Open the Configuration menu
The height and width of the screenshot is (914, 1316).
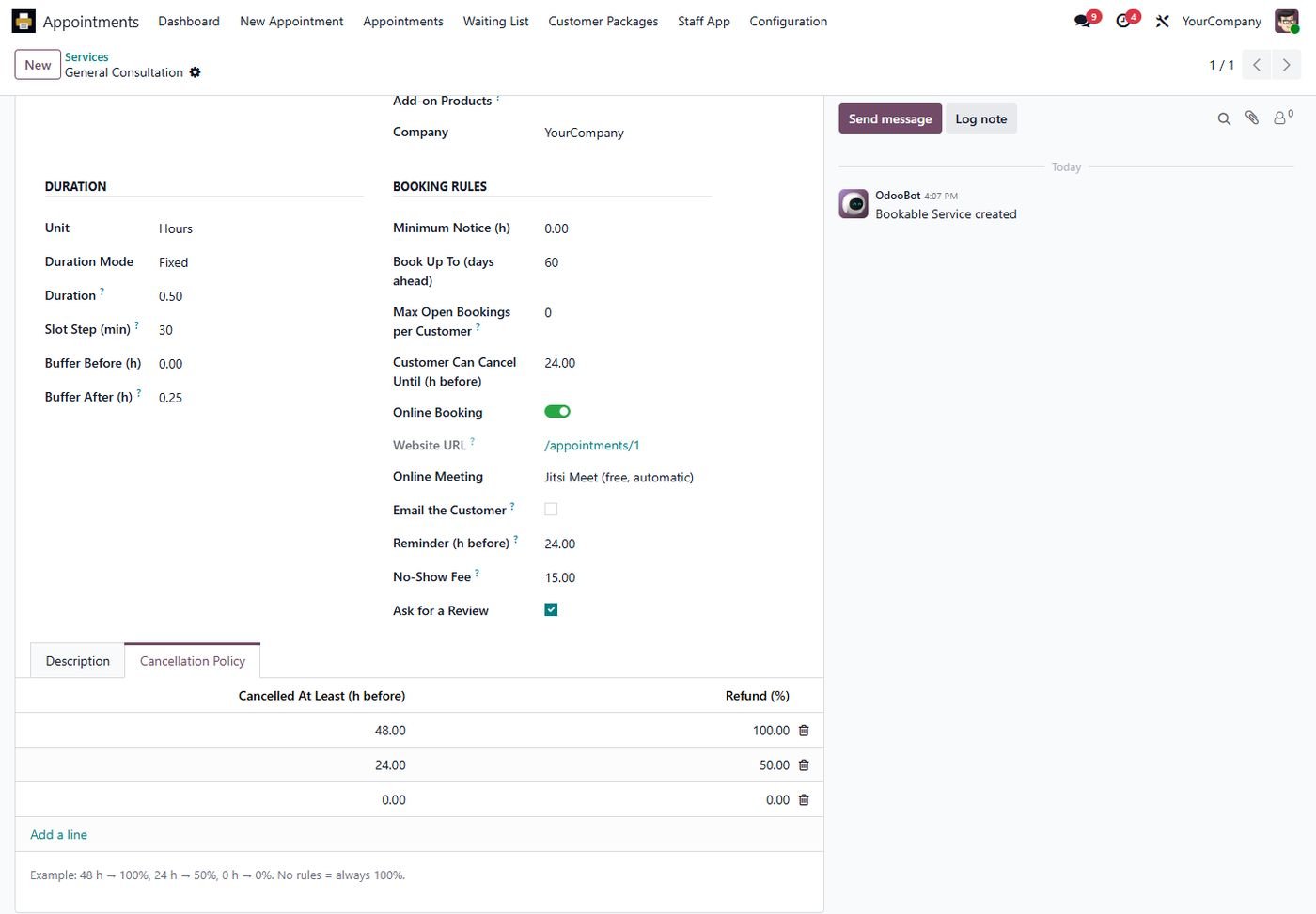tap(788, 21)
